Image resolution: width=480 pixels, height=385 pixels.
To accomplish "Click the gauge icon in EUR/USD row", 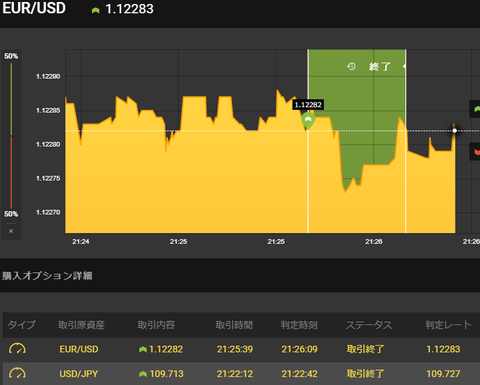I will click(17, 349).
